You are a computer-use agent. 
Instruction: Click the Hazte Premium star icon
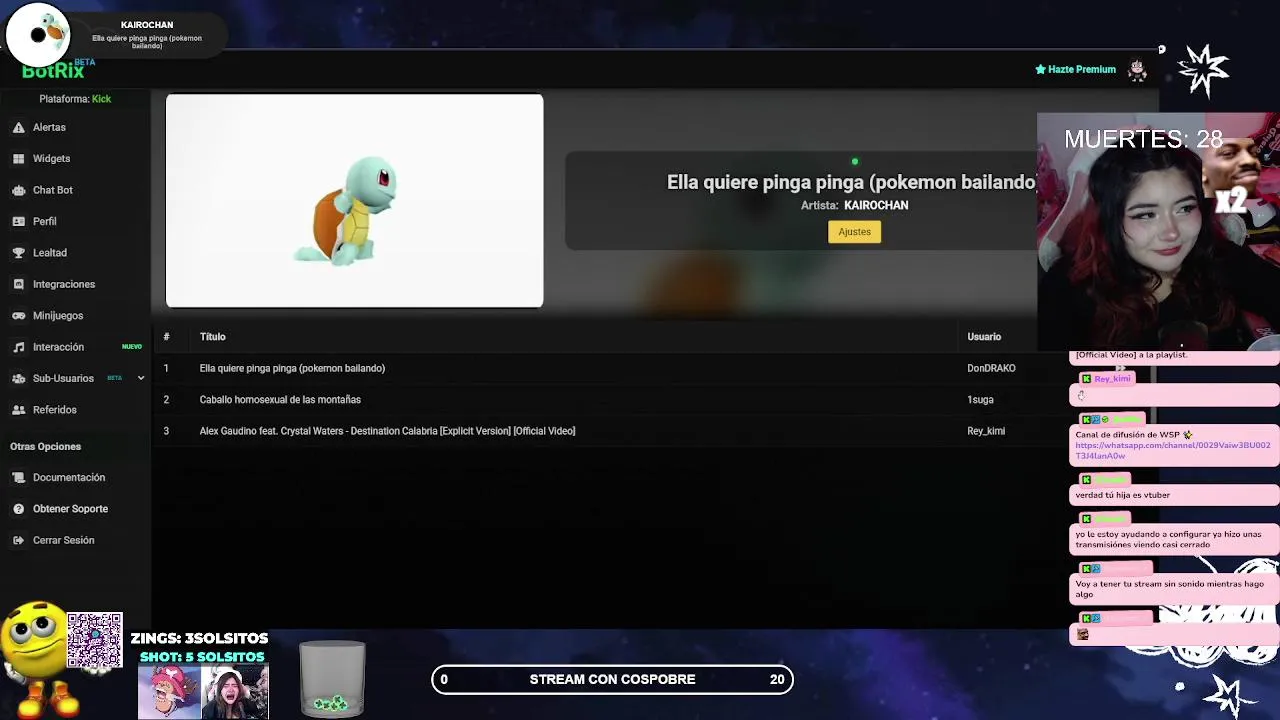point(1040,70)
